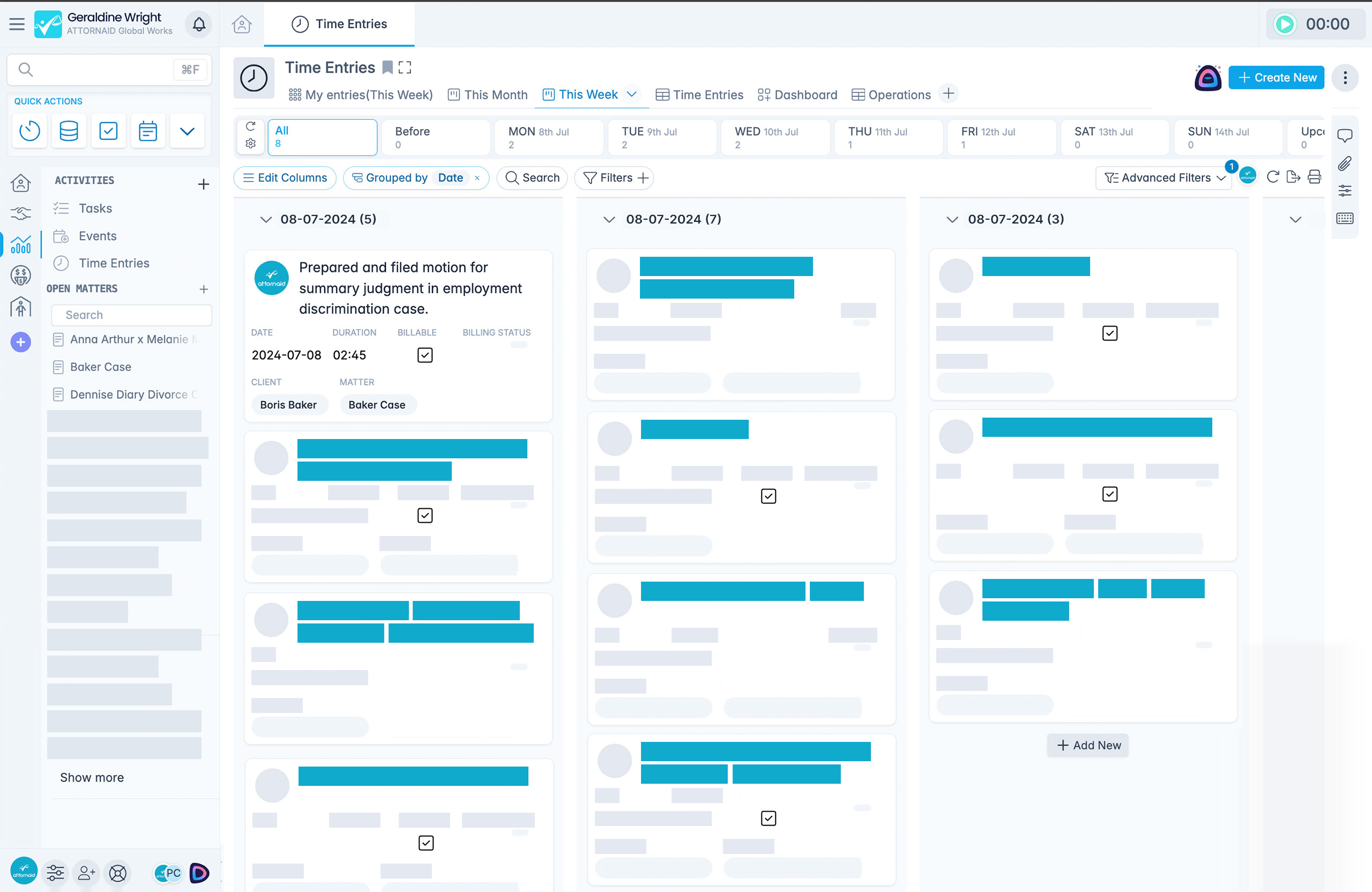Check the billable box on the second column's top card
Viewport: 1372px width, 892px height.
click(767, 495)
